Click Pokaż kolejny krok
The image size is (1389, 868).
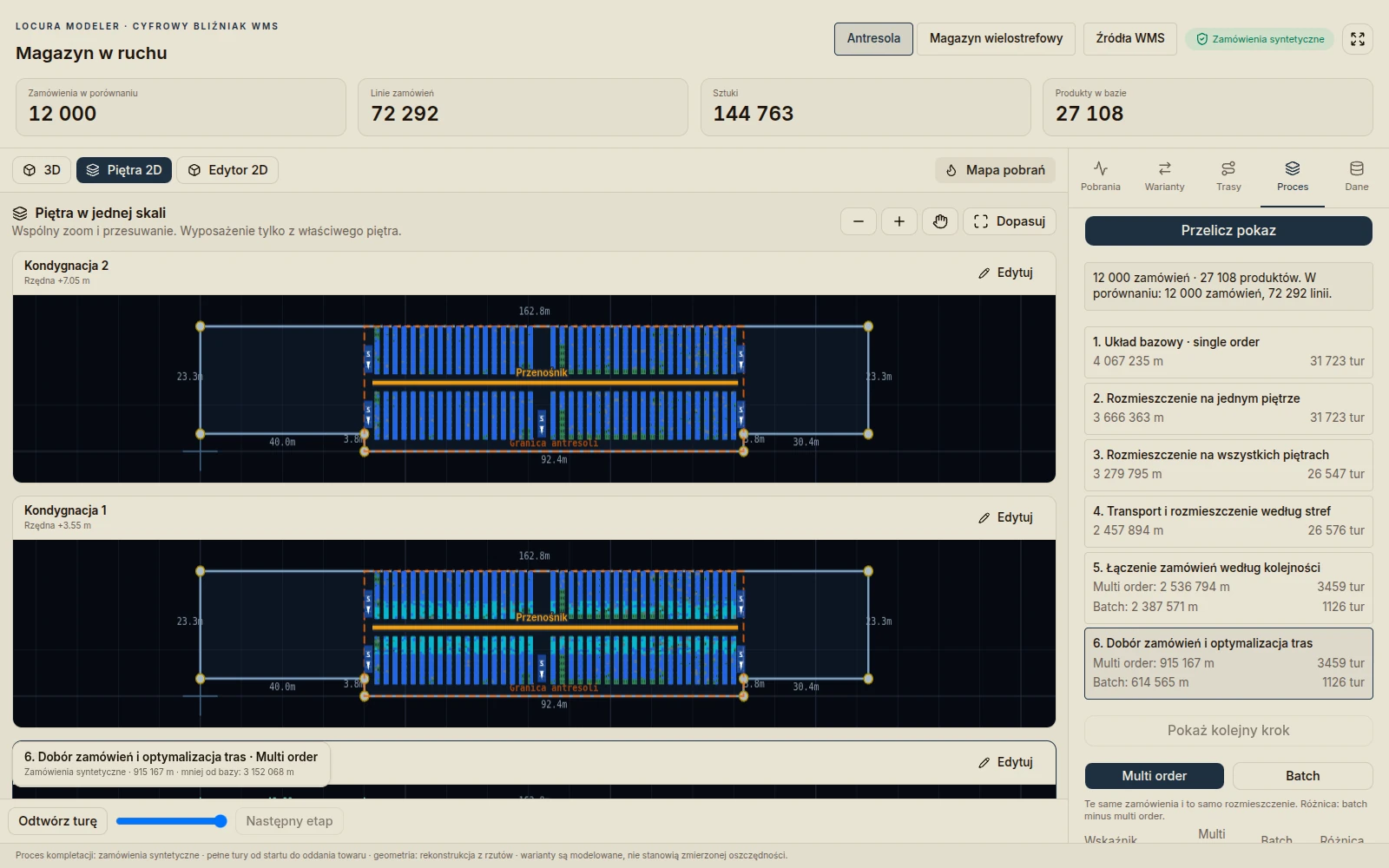[x=1228, y=731]
